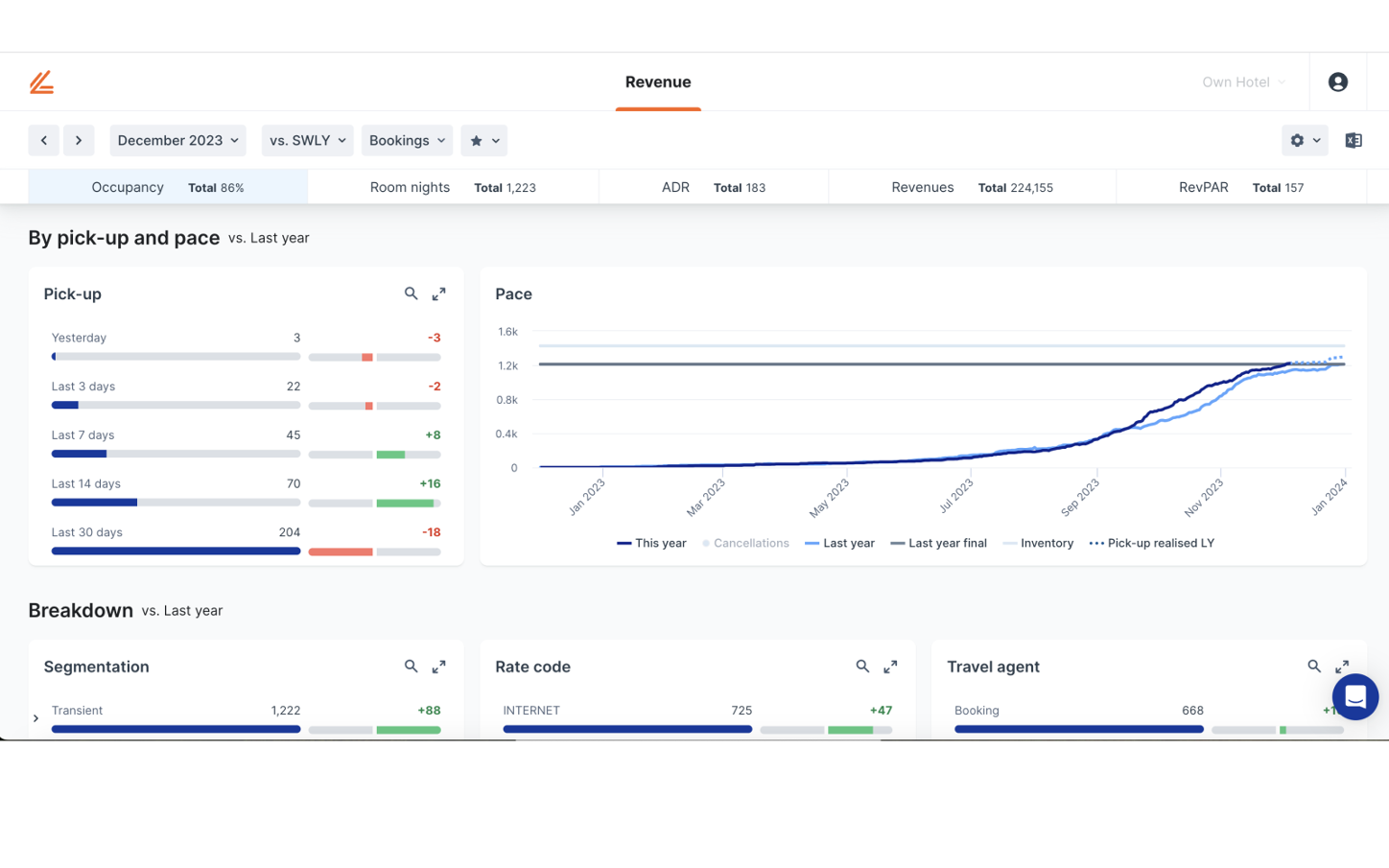Screen dimensions: 1389x868
Task: Expand the Transient segment row
Action: [x=35, y=718]
